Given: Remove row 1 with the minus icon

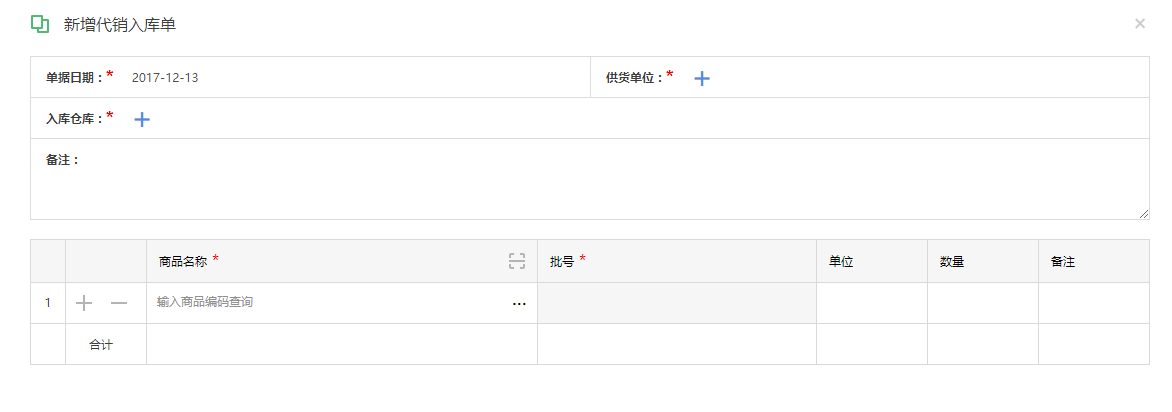Looking at the screenshot, I should pyautogui.click(x=119, y=303).
